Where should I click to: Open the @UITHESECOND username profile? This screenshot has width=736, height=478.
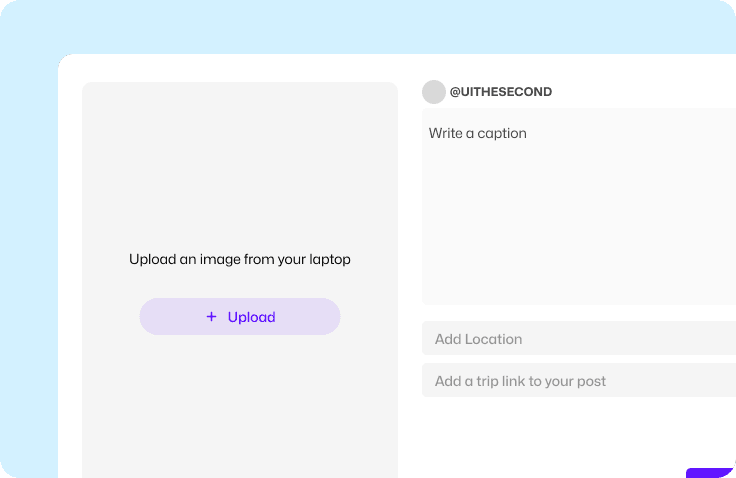coord(500,92)
